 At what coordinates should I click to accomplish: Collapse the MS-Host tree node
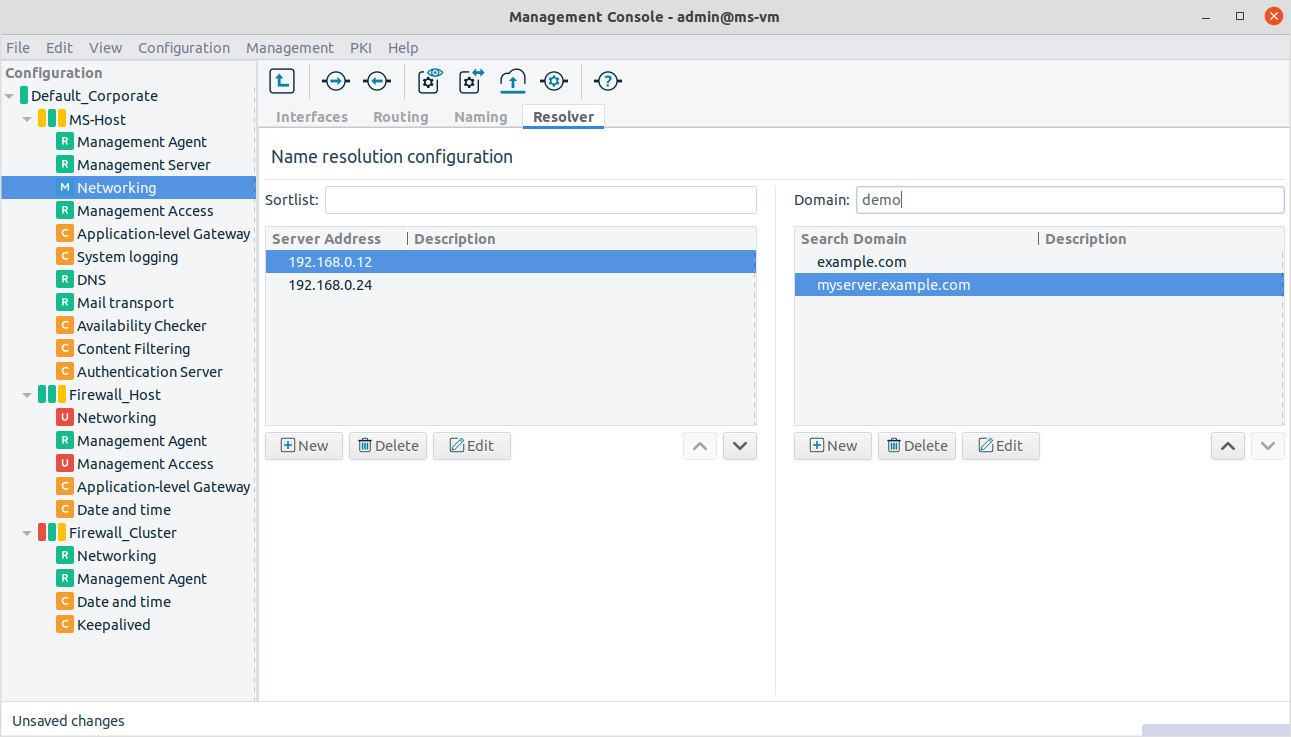[27, 119]
